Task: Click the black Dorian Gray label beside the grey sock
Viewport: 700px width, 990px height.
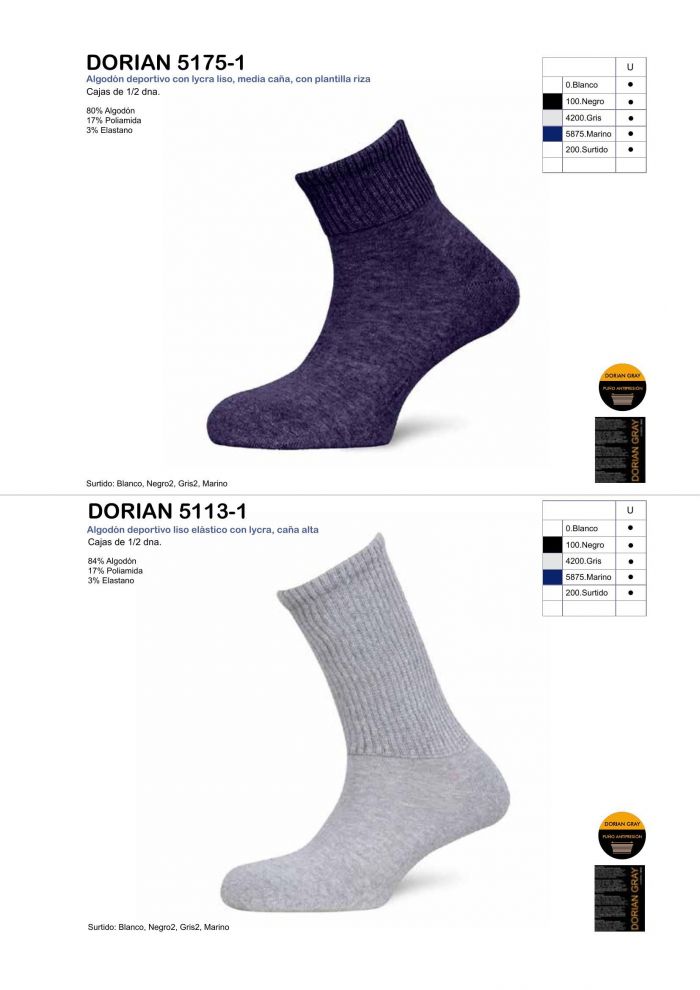Action: click(x=620, y=898)
